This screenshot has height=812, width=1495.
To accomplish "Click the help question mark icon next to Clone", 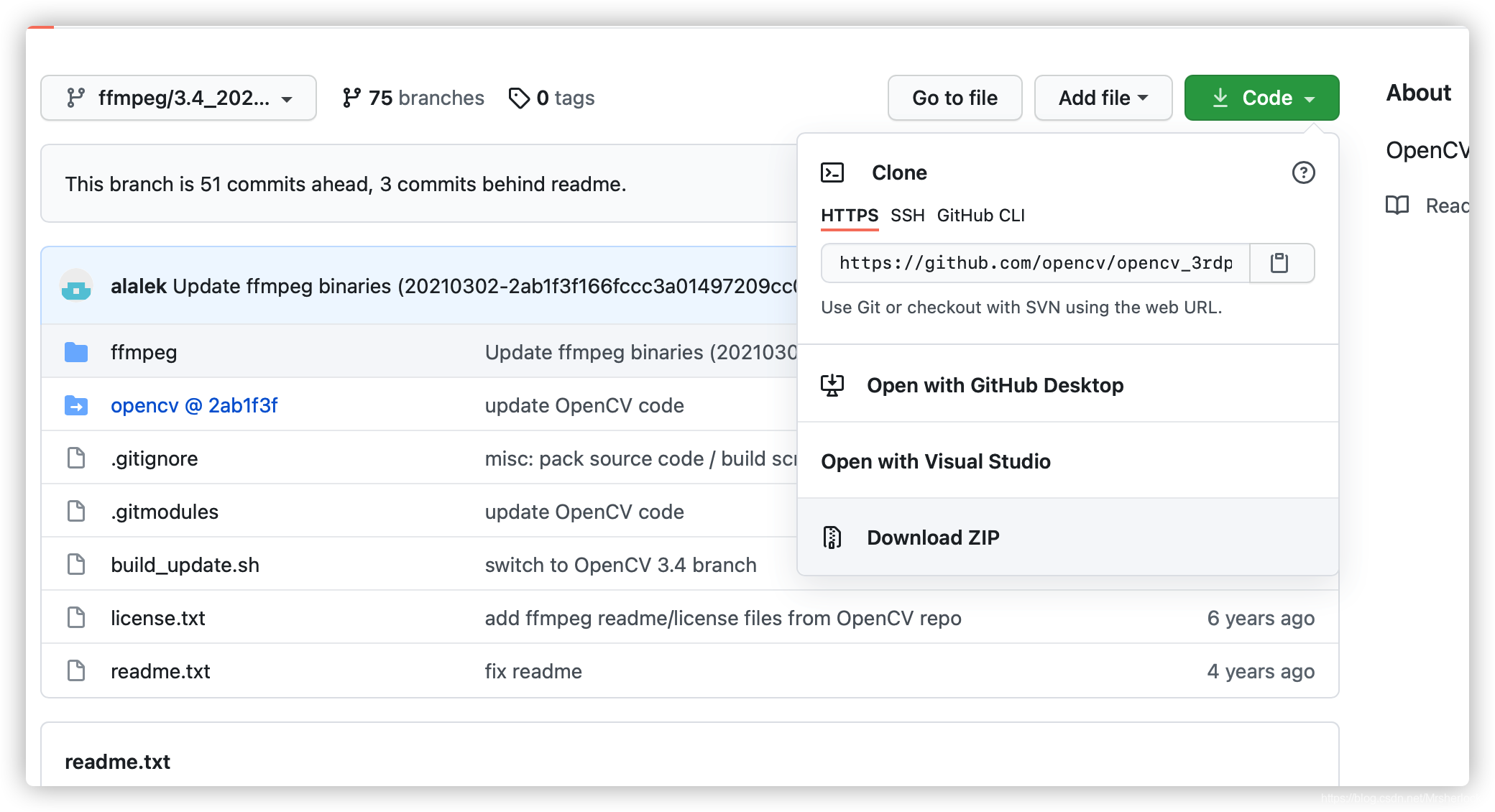I will [1303, 172].
